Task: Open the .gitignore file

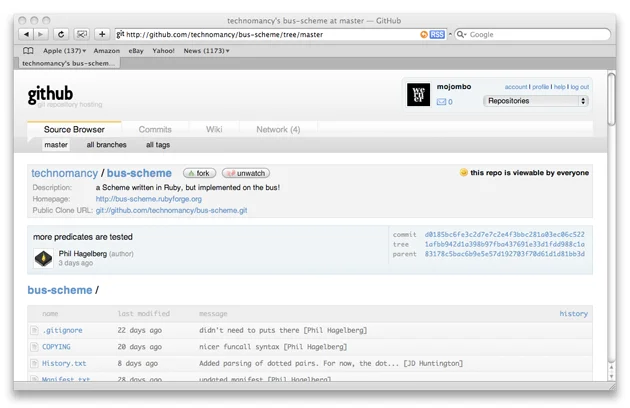Action: [62, 330]
